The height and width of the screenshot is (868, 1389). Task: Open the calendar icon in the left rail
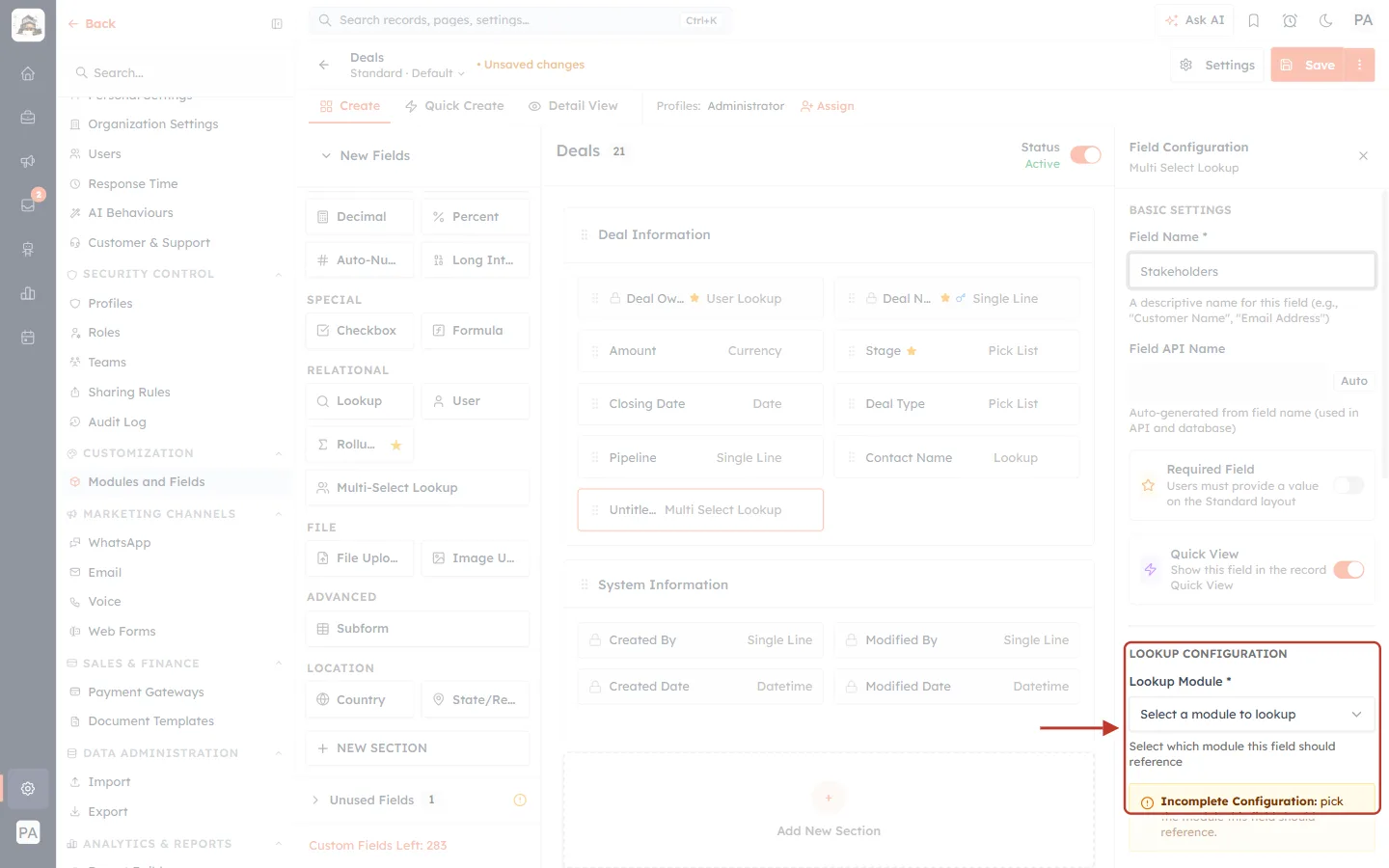[x=28, y=338]
